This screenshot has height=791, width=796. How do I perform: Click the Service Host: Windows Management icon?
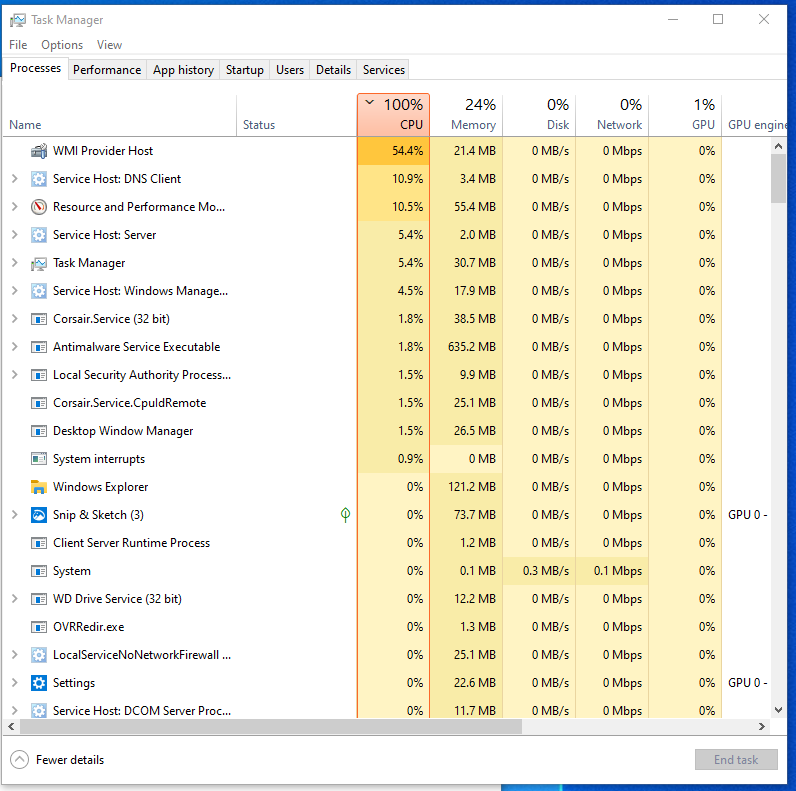coord(39,291)
